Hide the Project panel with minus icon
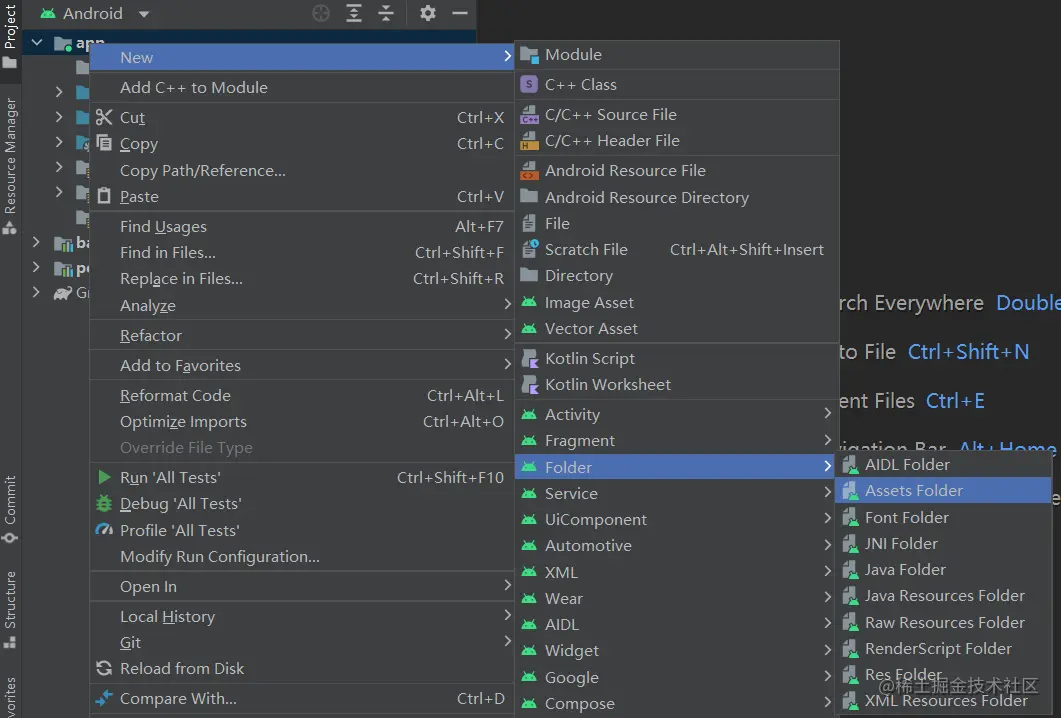This screenshot has width=1061, height=718. pos(460,13)
